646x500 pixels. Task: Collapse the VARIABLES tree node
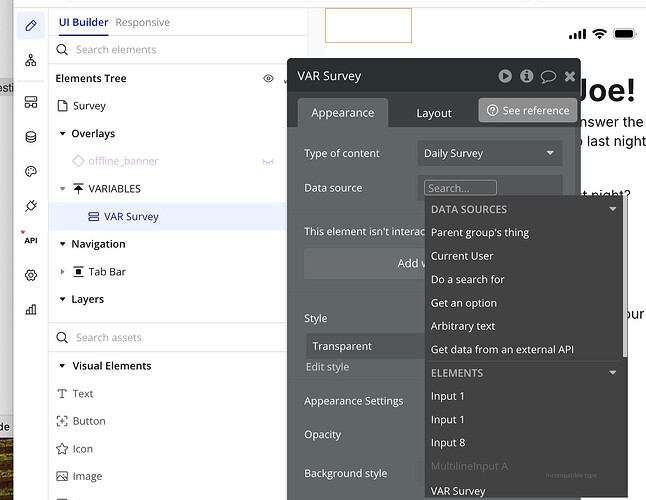pyautogui.click(x=63, y=189)
